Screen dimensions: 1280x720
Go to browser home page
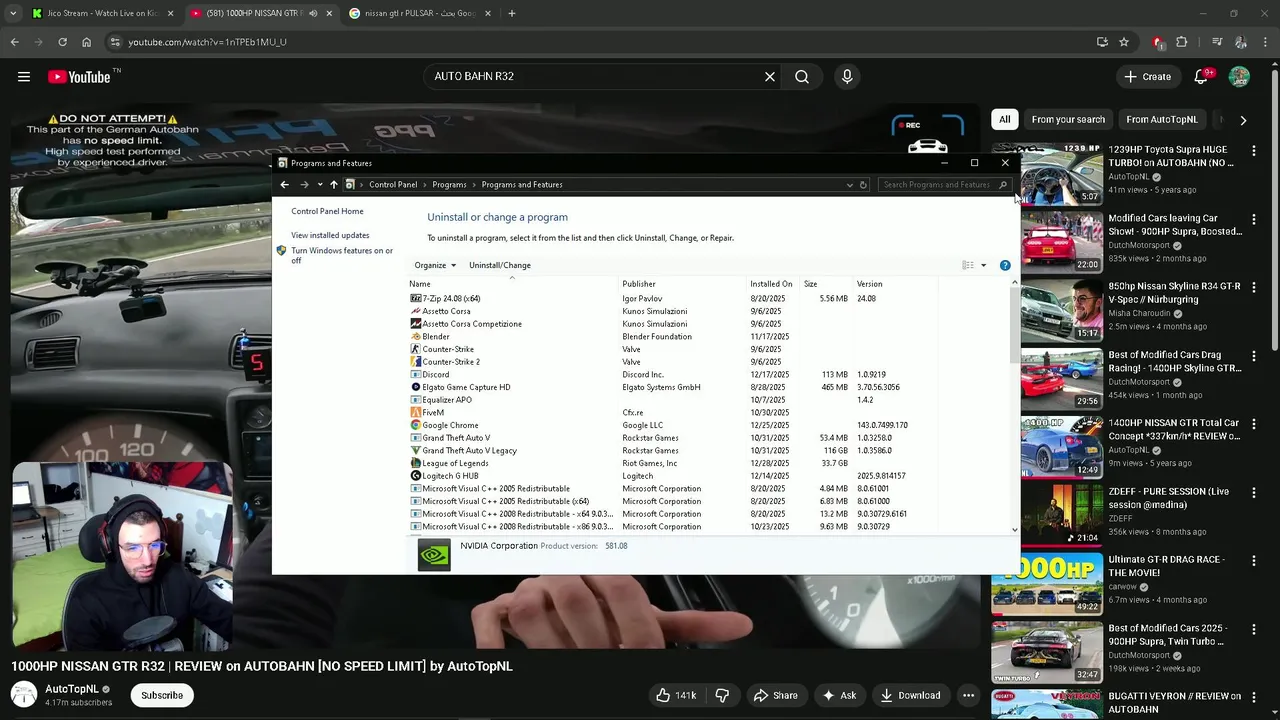pyautogui.click(x=86, y=42)
